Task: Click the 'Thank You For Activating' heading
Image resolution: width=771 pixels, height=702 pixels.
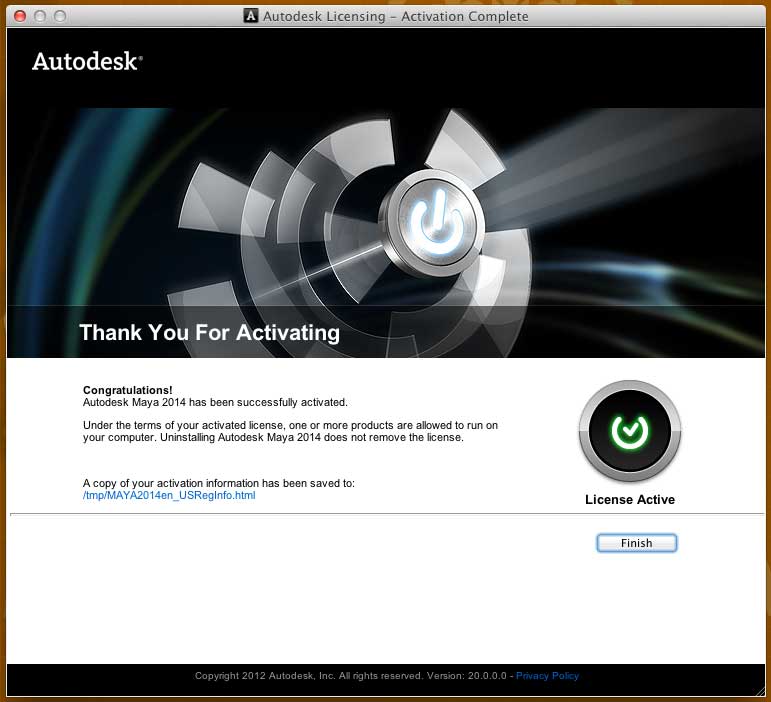Action: (x=209, y=332)
